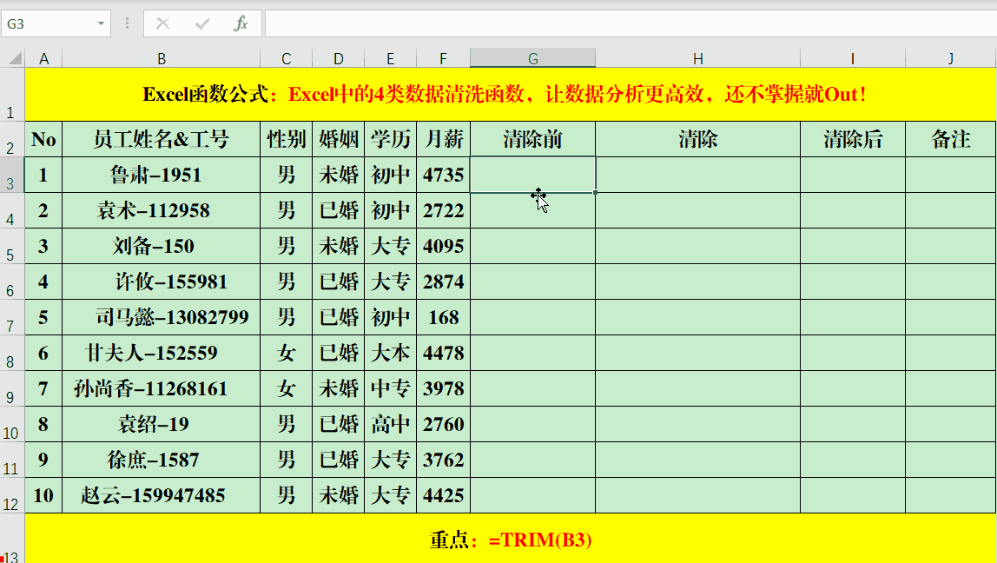
Task: Click cell 袁绍–19
Action: 162,424
